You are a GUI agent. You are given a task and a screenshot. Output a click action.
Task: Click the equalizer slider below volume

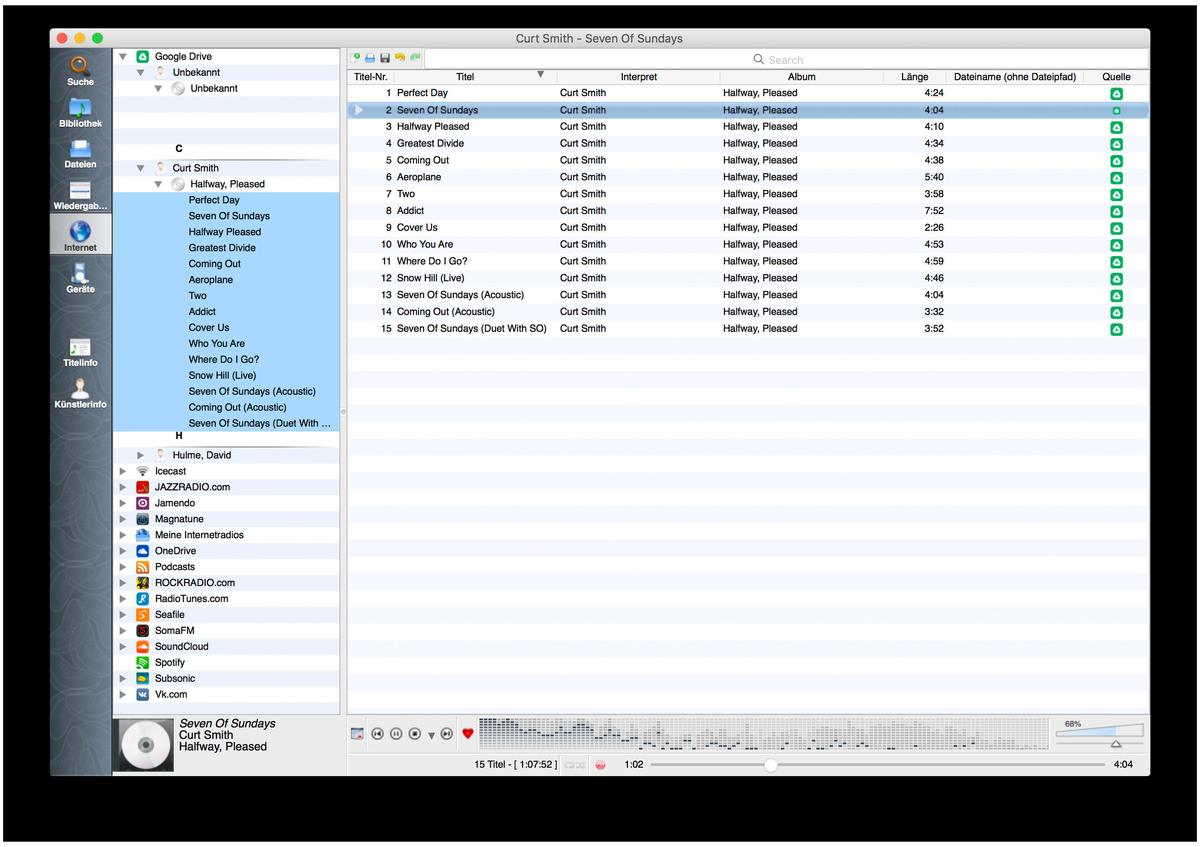tap(1099, 744)
